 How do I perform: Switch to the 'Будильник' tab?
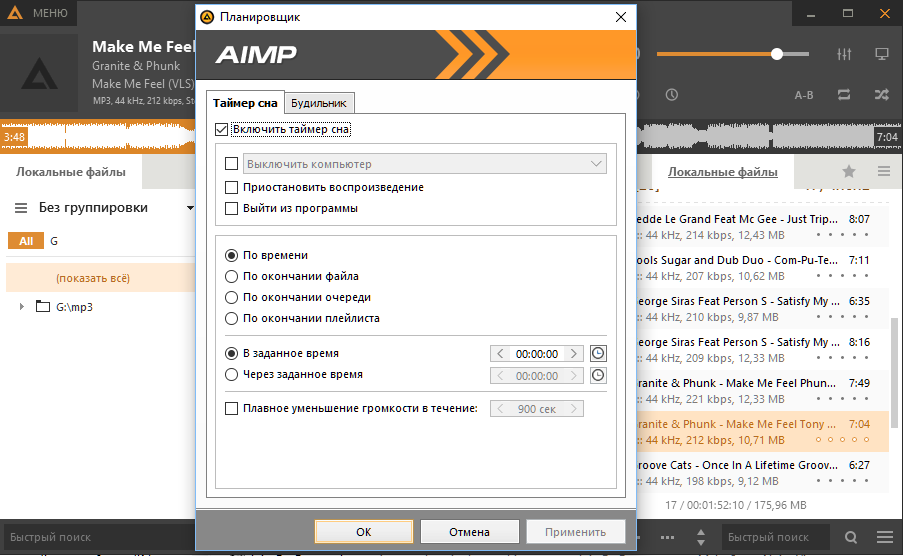(319, 103)
